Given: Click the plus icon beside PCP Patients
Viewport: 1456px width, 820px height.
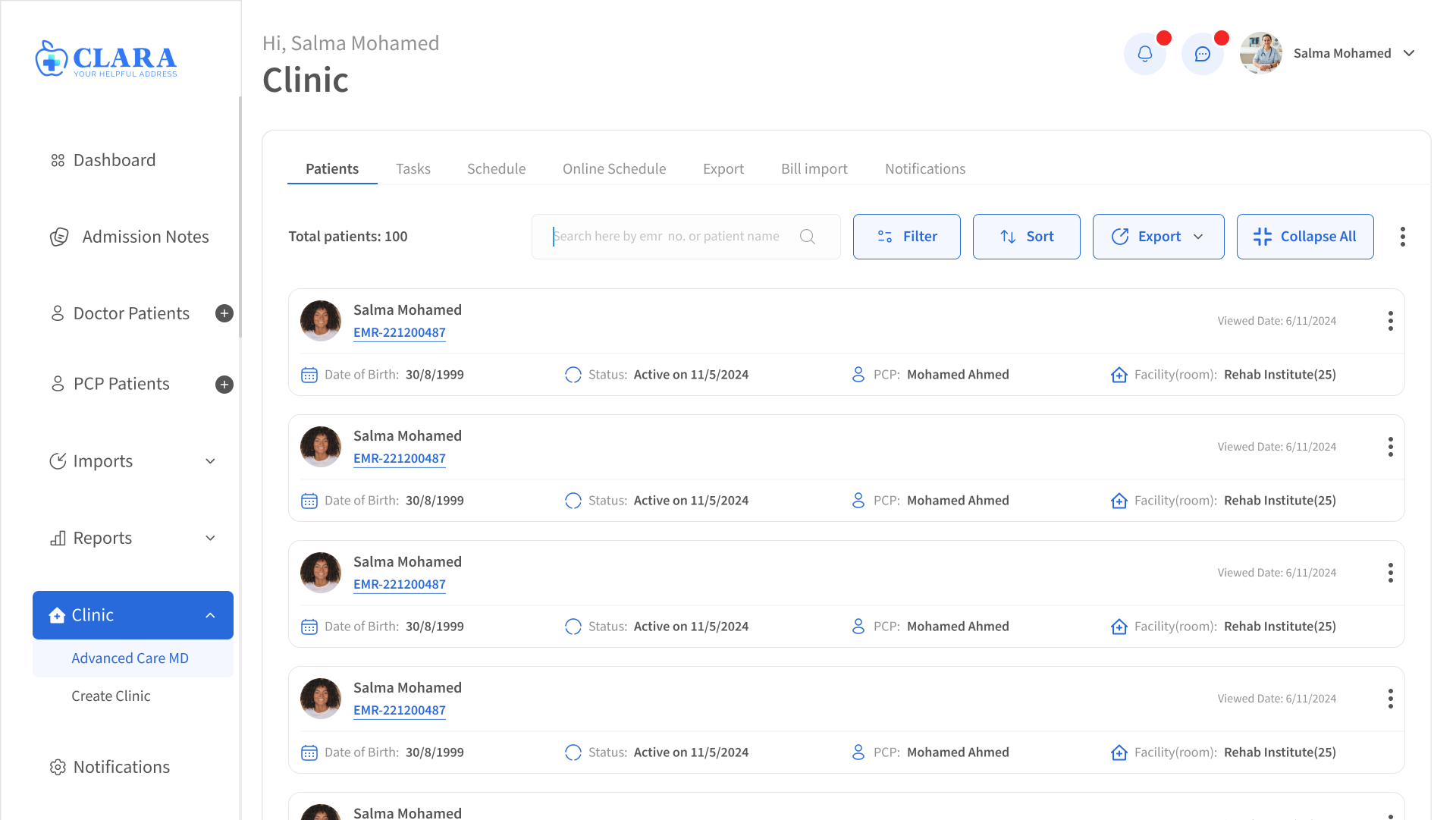Looking at the screenshot, I should pos(224,385).
